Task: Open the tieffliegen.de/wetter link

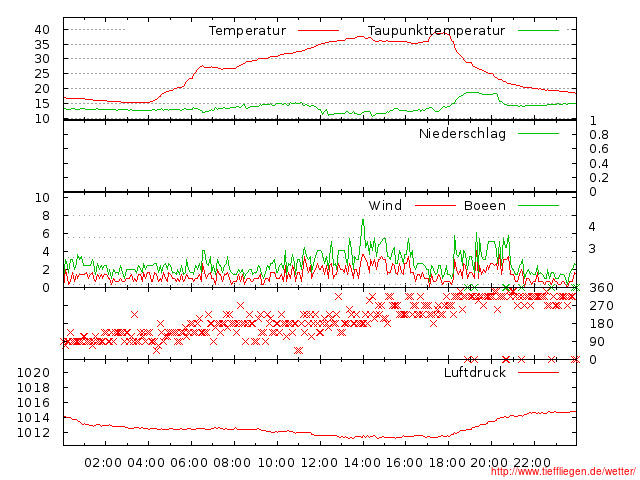Action: (563, 472)
